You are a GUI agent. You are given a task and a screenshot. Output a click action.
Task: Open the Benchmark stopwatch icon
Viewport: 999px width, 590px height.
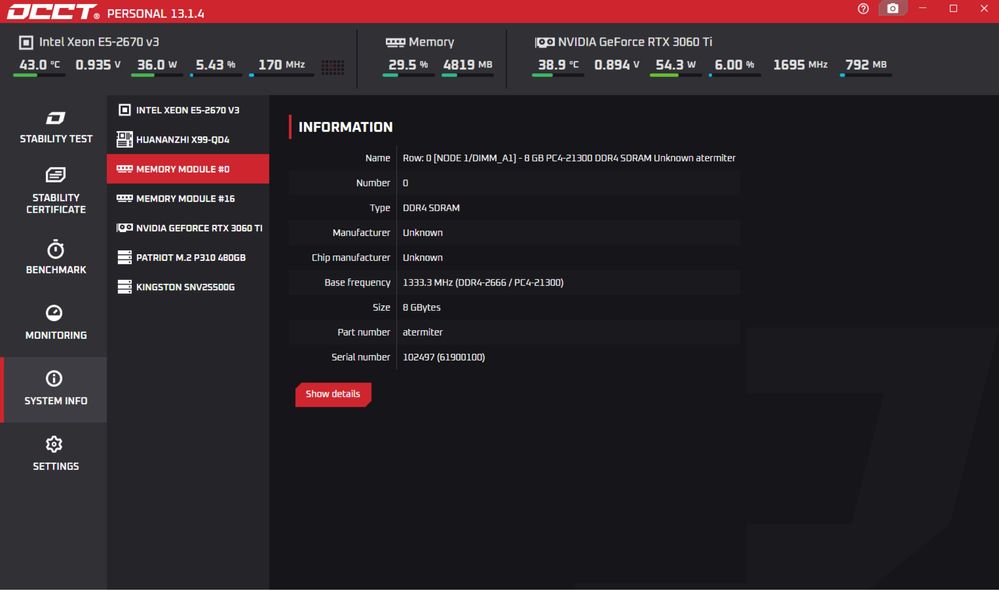pyautogui.click(x=55, y=248)
